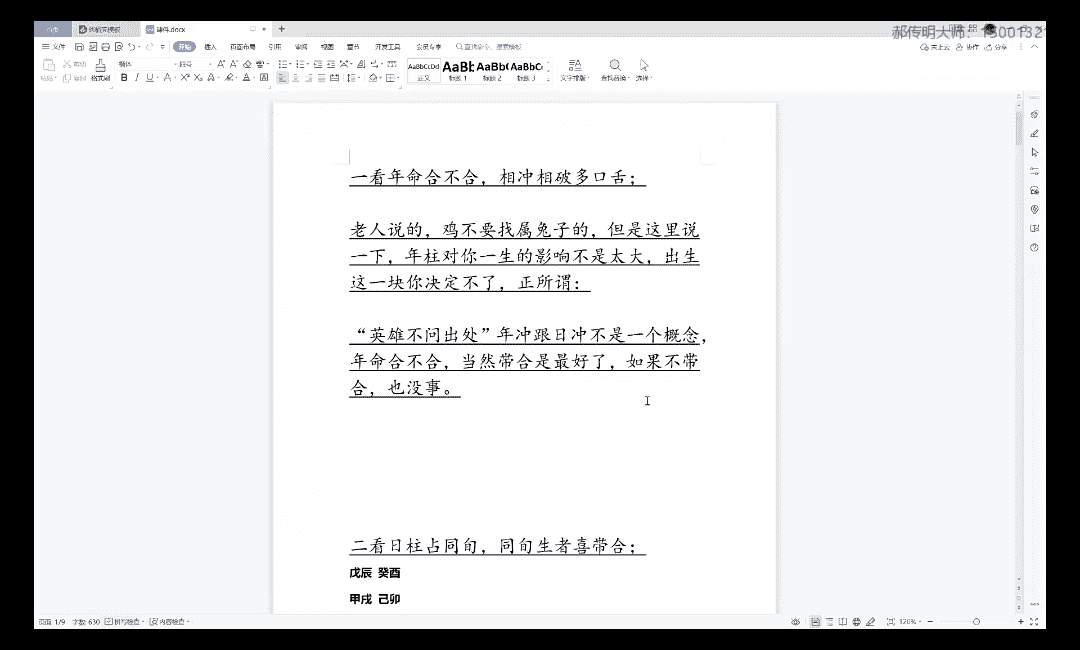
Task: Click the Clear Formatting eraser icon
Action: coord(246,64)
